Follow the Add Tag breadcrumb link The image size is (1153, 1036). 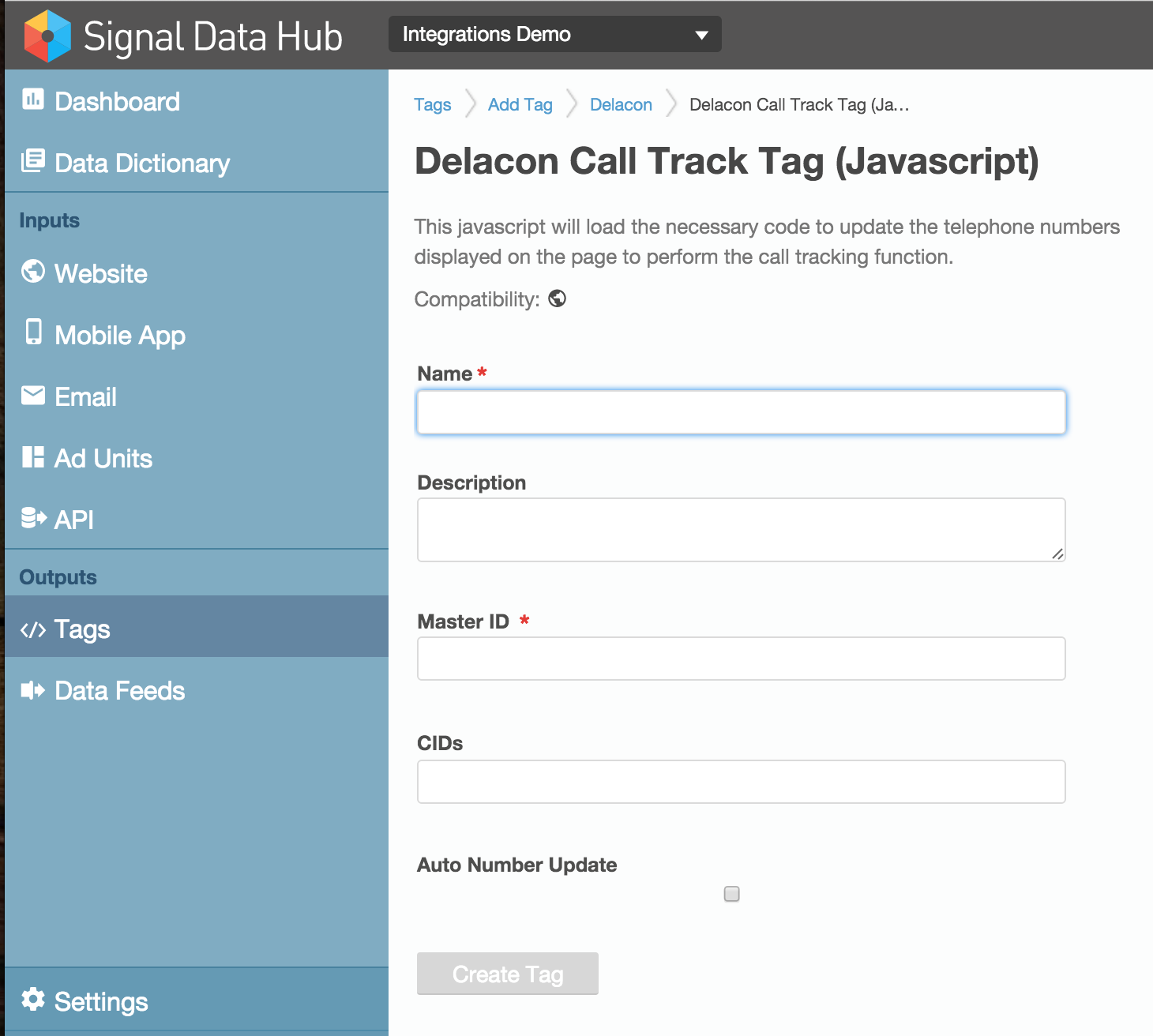(520, 104)
